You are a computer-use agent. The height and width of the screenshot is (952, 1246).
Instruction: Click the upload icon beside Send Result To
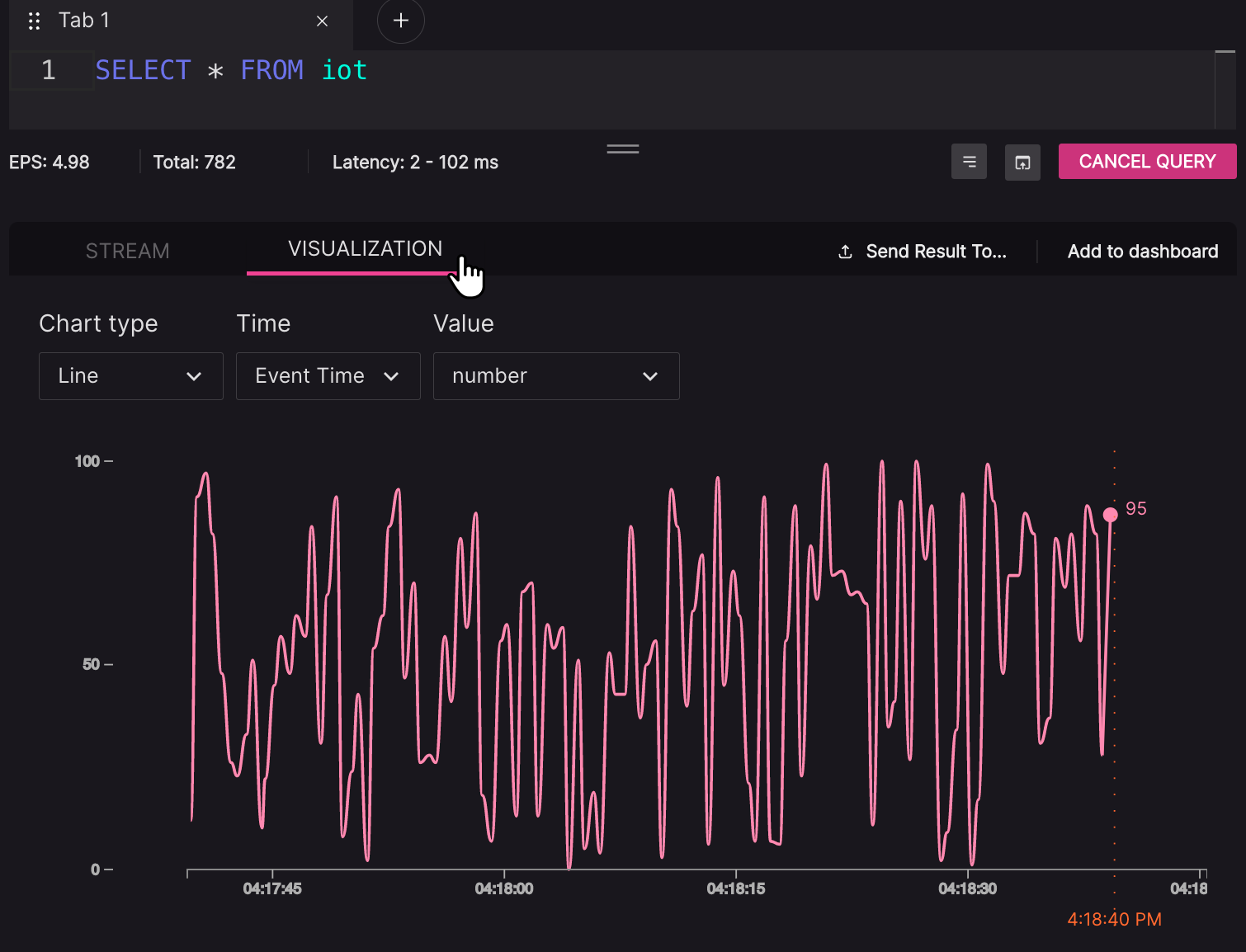[845, 252]
